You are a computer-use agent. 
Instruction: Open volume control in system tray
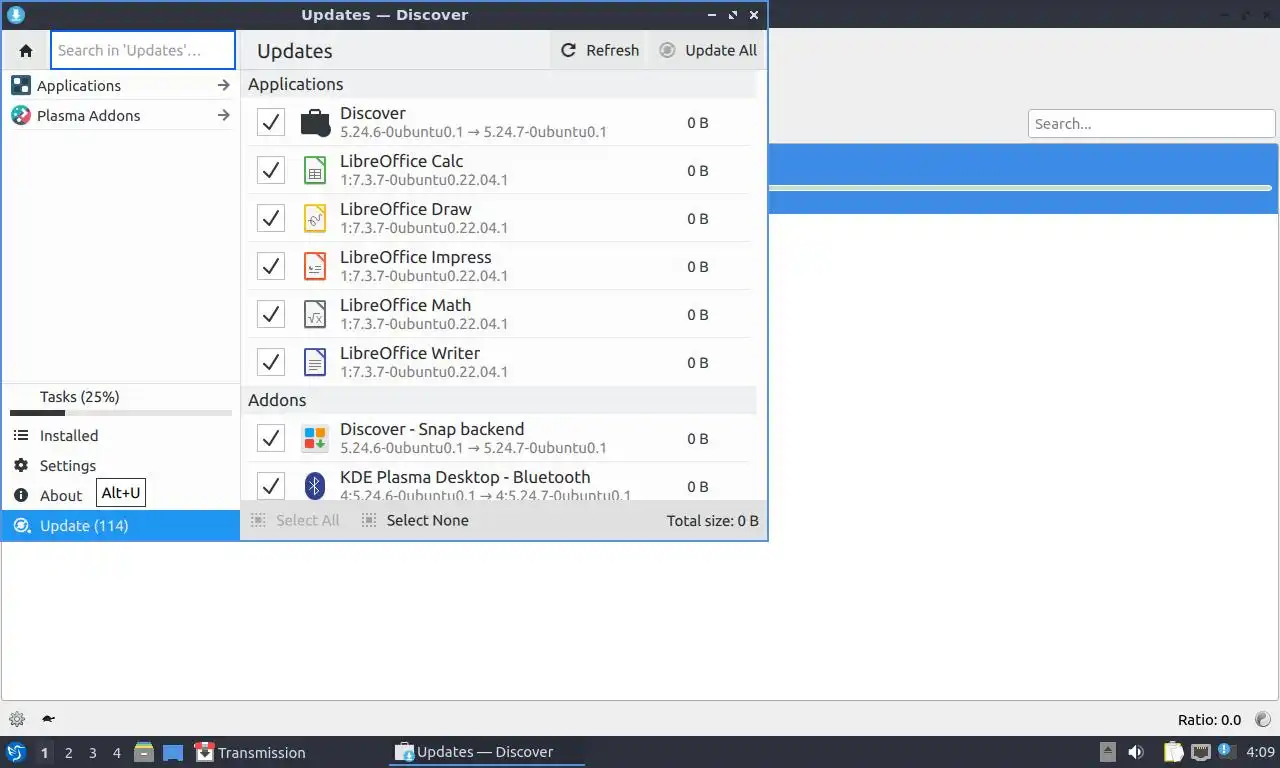(x=1136, y=752)
